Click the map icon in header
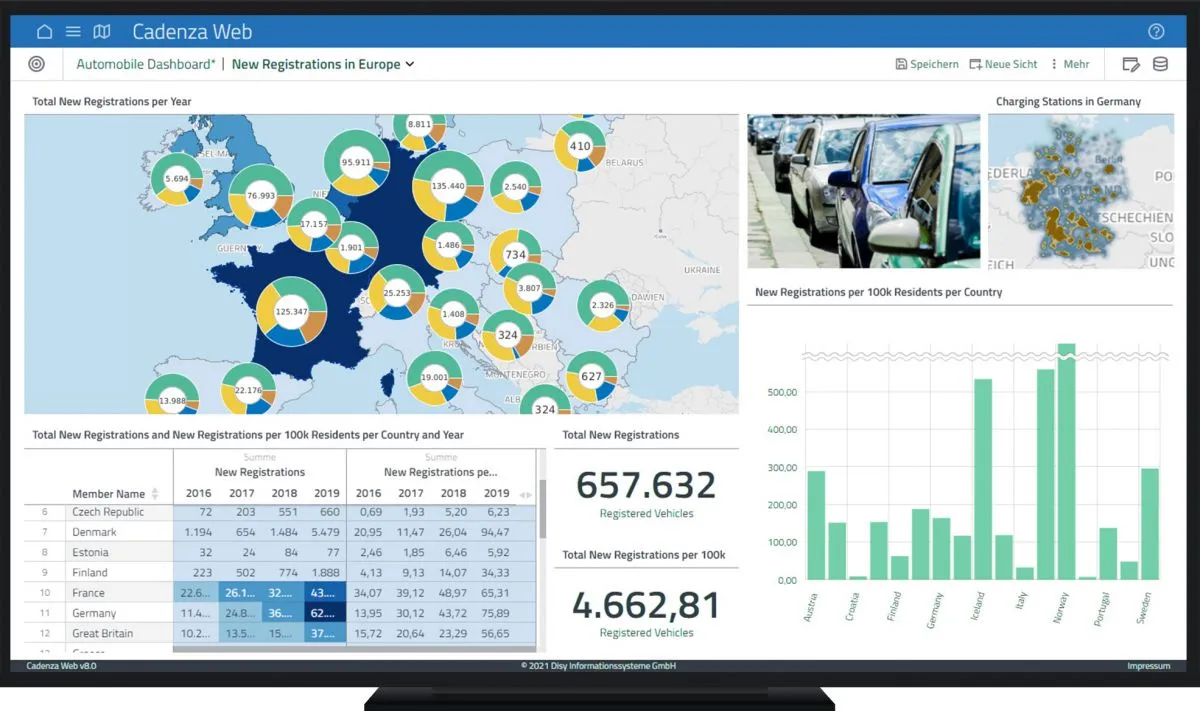The image size is (1200, 711). [101, 32]
